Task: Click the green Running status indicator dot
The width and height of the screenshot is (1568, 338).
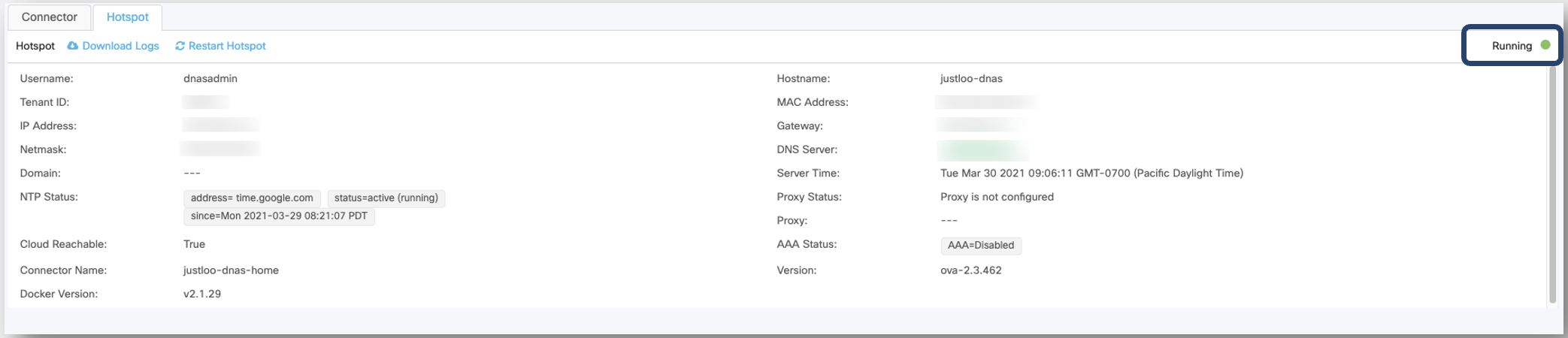Action: [1545, 45]
